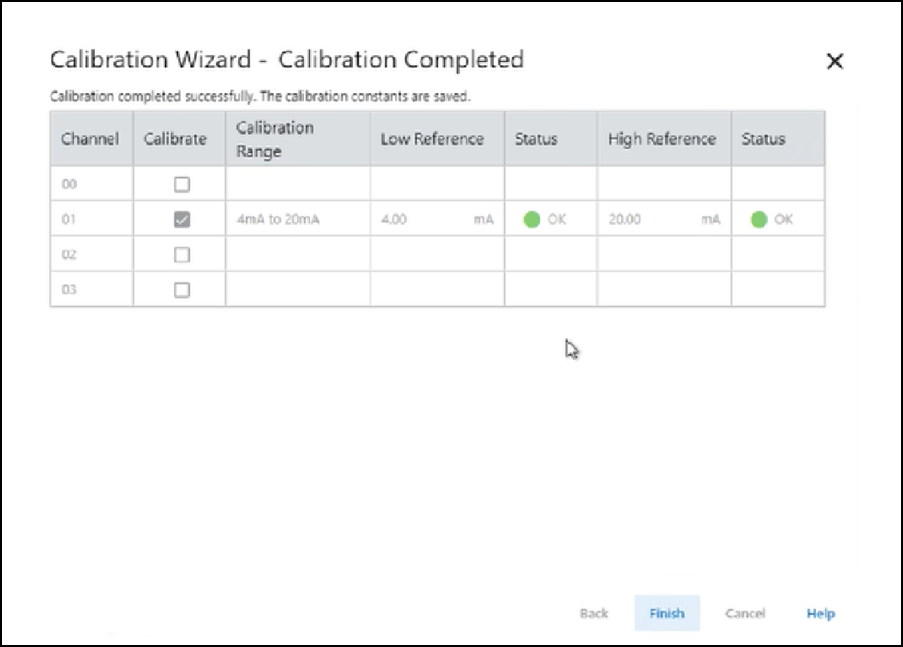Uncheck the channel 01 Calibrate checkbox

[x=181, y=220]
